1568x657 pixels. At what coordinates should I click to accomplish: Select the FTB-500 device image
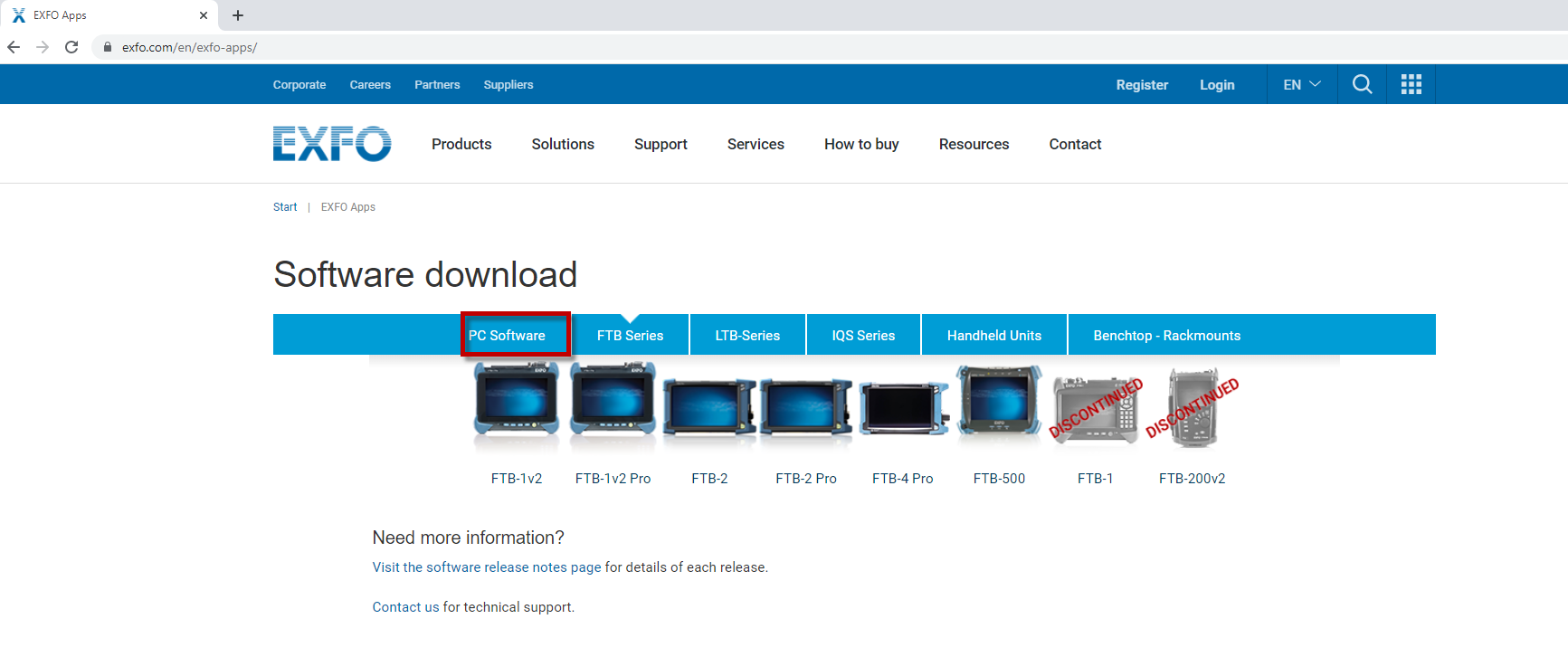pyautogui.click(x=999, y=405)
